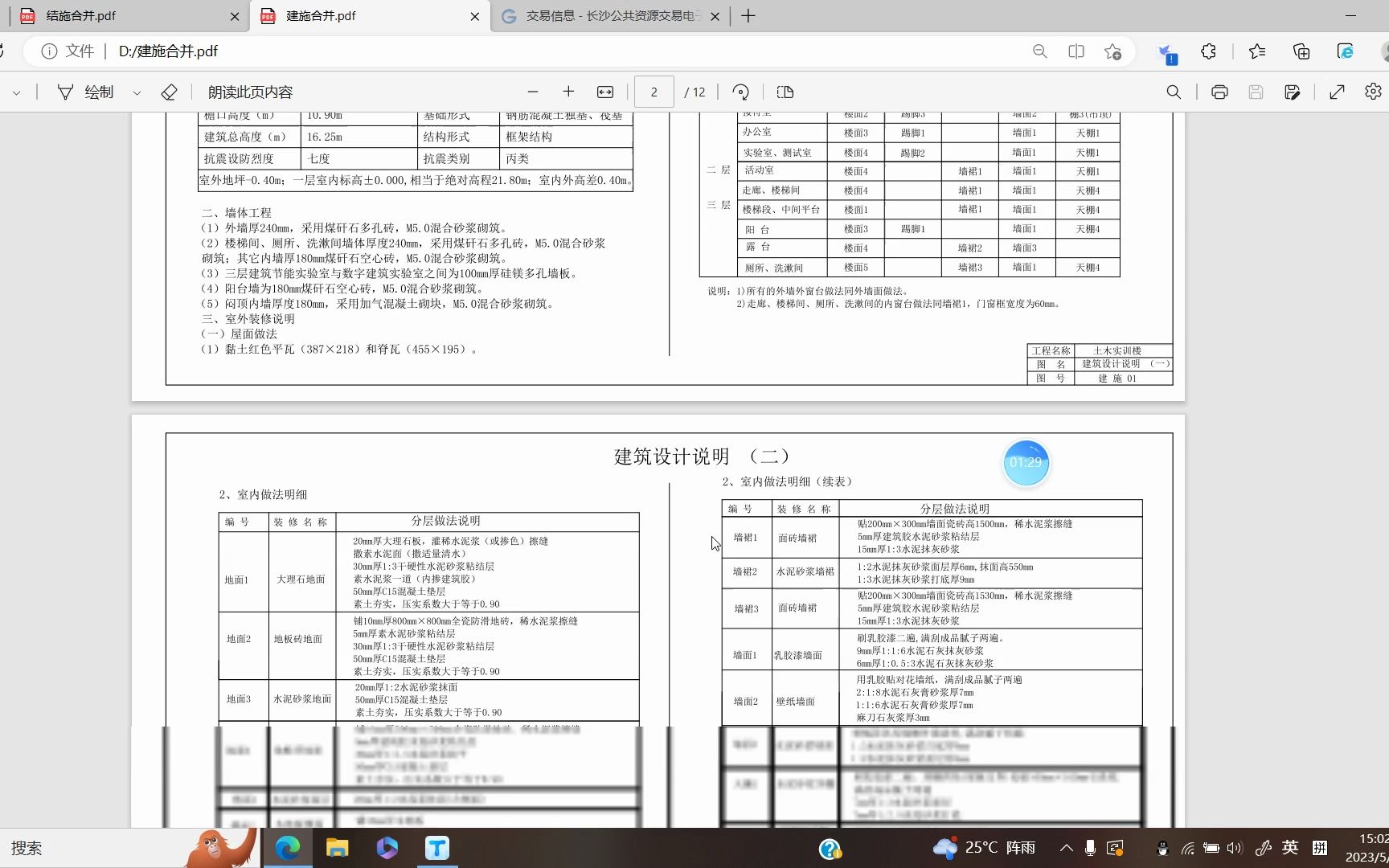
Task: Switch input language 英
Action: click(x=1290, y=847)
